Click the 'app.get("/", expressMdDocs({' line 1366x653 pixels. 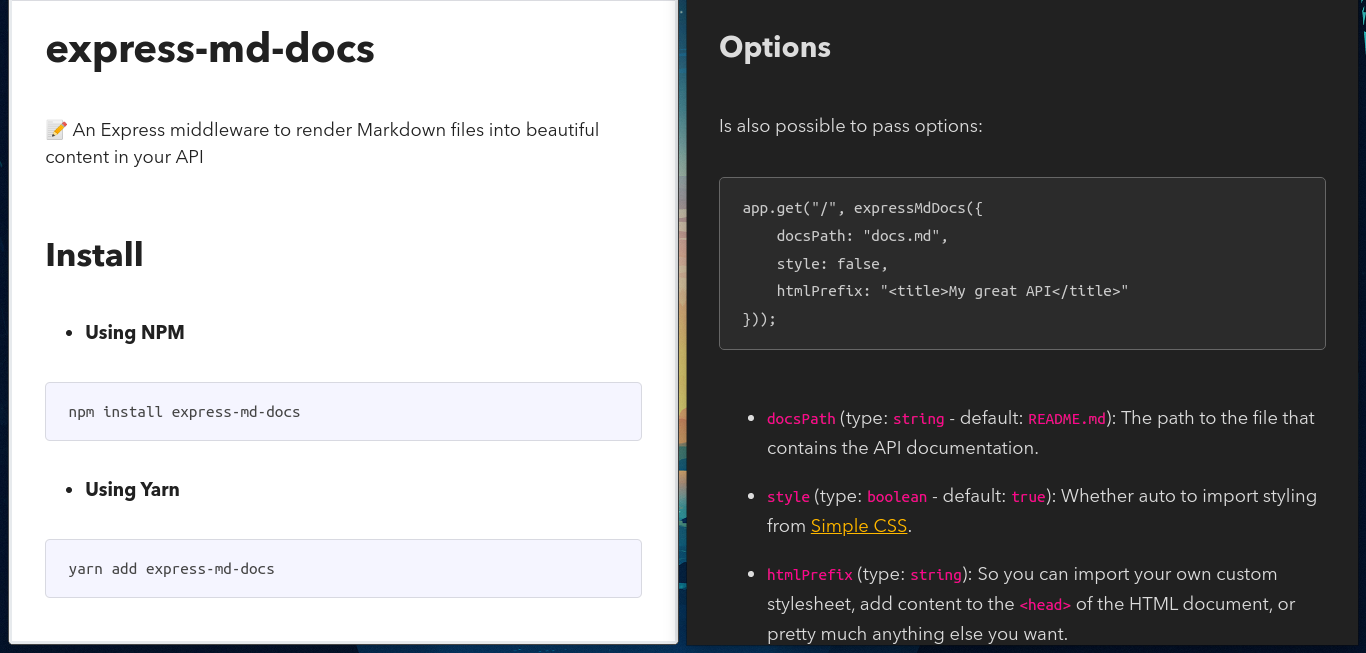[x=862, y=208]
